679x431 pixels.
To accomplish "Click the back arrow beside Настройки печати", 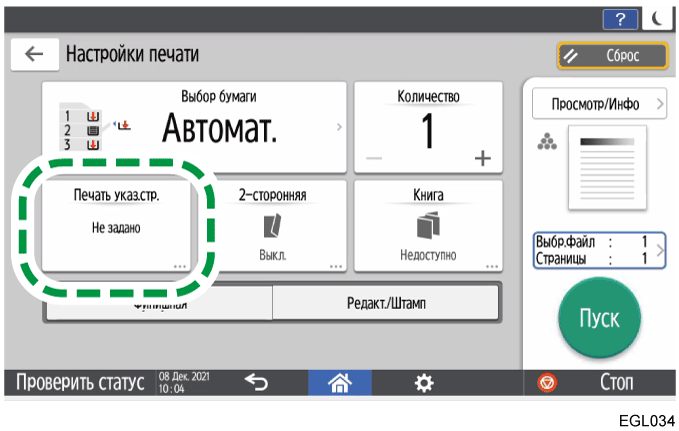I will click(34, 55).
